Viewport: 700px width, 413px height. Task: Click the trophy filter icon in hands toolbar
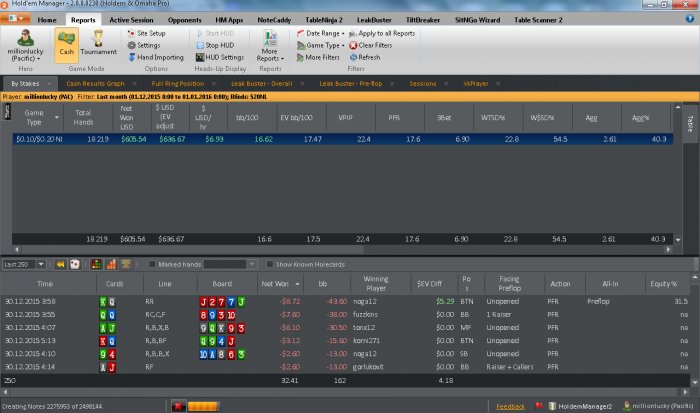126,264
